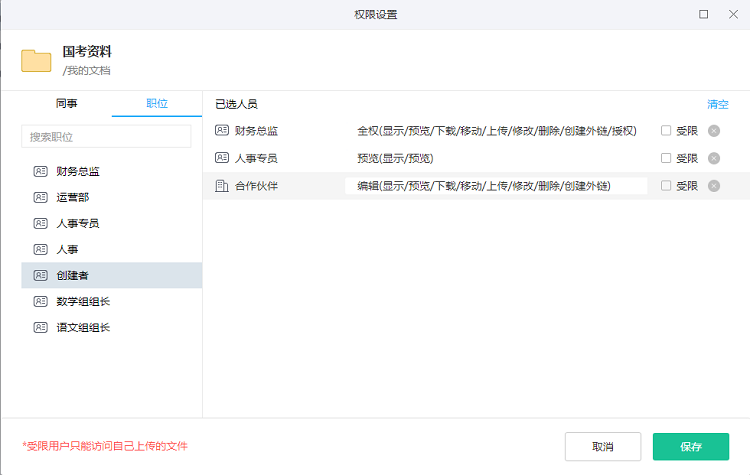Click building icon of 合作伙伴 row

click(222, 186)
